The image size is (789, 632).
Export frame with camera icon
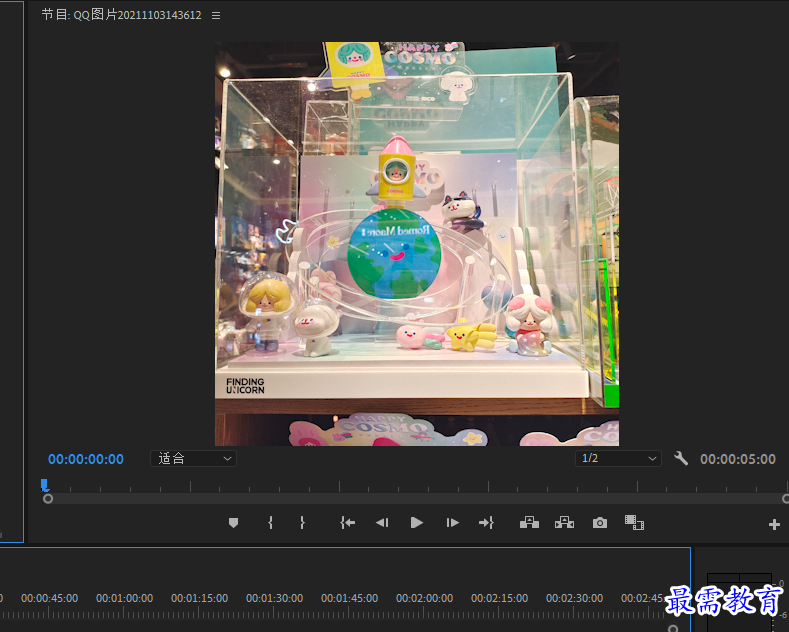point(600,523)
